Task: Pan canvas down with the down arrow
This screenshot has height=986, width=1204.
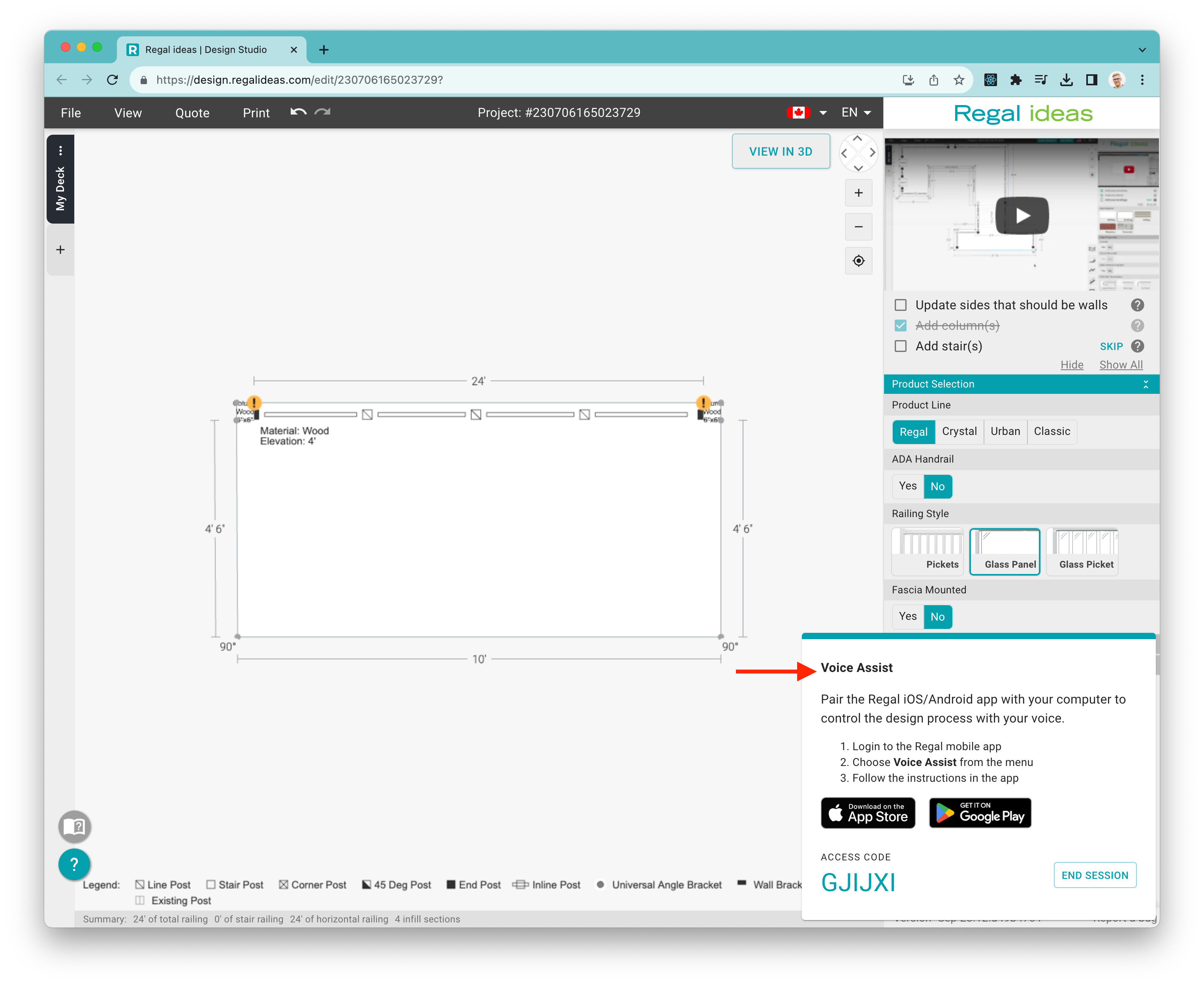Action: [858, 167]
